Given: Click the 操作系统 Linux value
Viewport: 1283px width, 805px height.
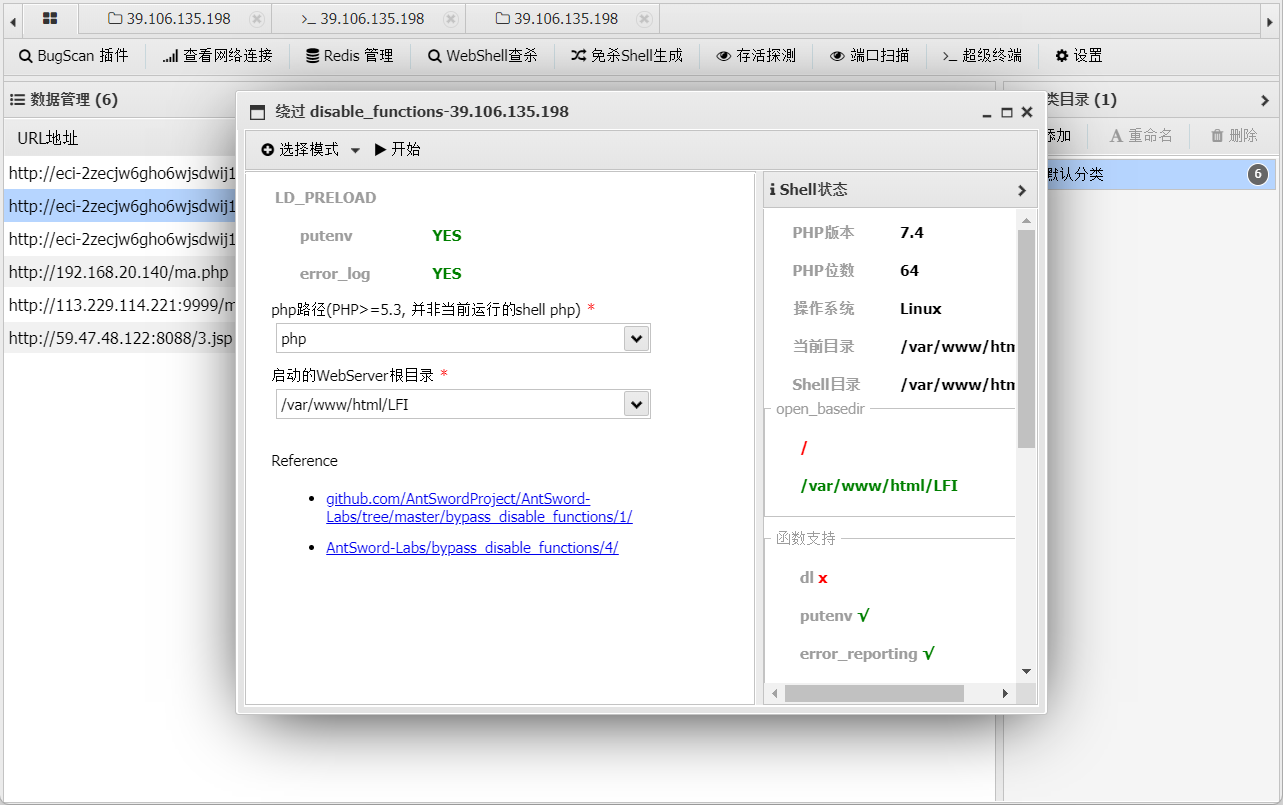Looking at the screenshot, I should click(921, 309).
